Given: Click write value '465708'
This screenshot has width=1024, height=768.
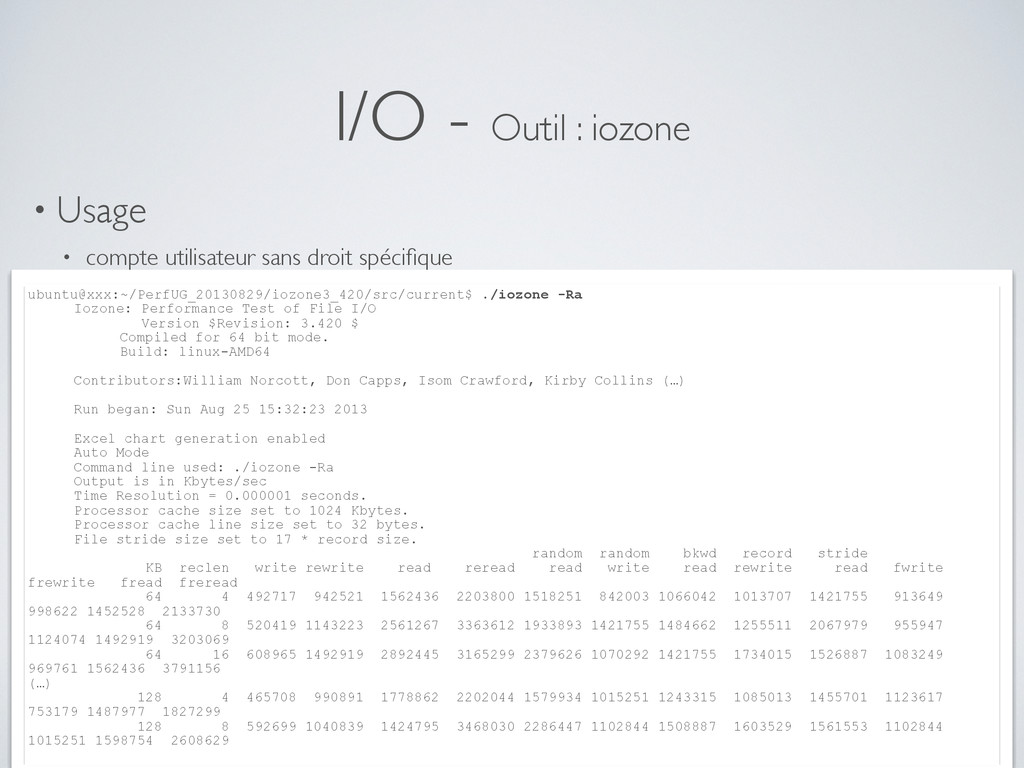Looking at the screenshot, I should (272, 698).
